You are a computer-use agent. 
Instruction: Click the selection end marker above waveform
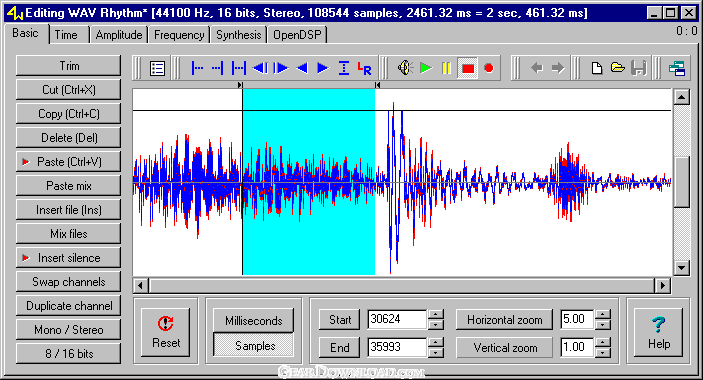[x=378, y=85]
